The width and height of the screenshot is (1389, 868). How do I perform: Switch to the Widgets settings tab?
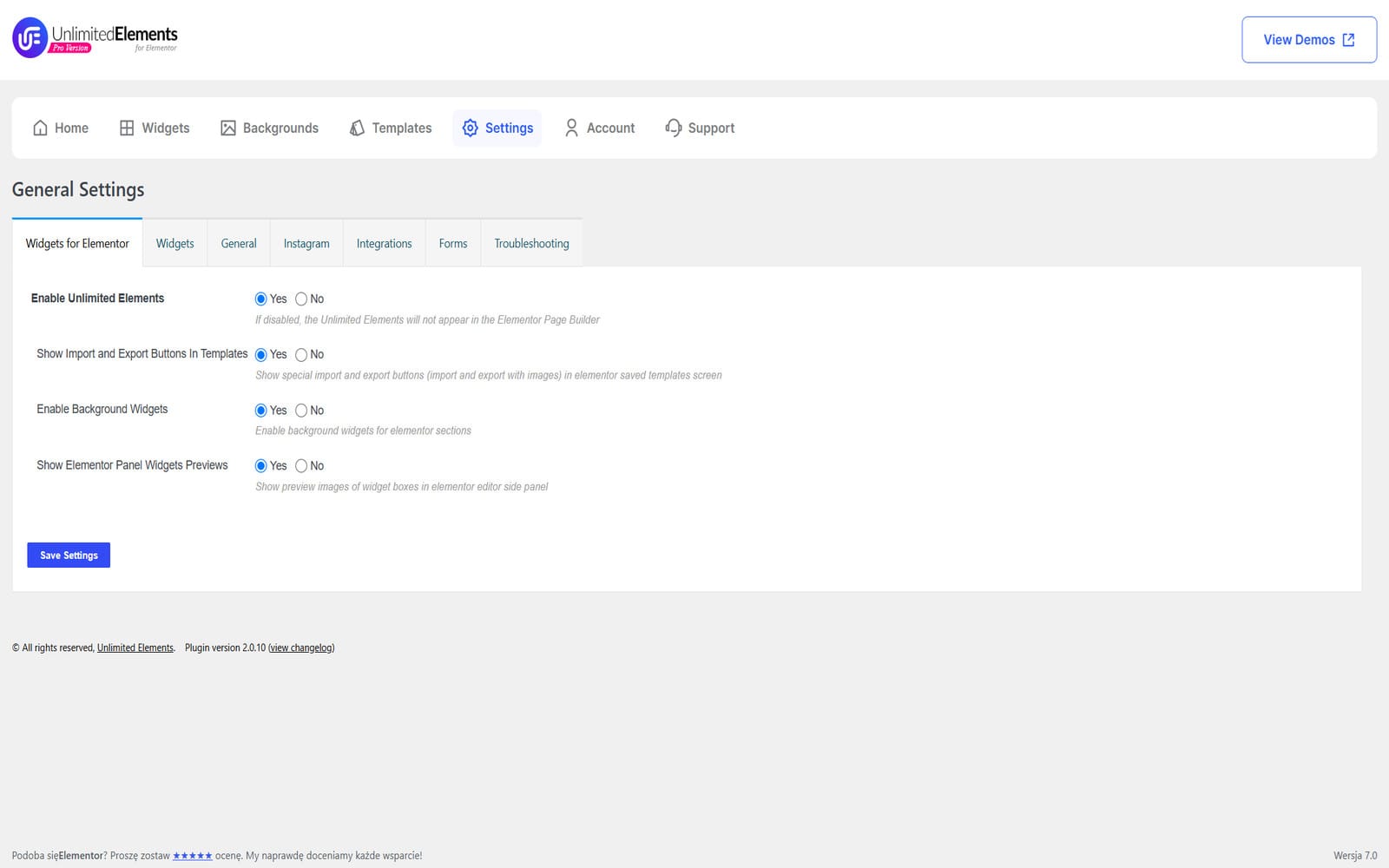(174, 243)
